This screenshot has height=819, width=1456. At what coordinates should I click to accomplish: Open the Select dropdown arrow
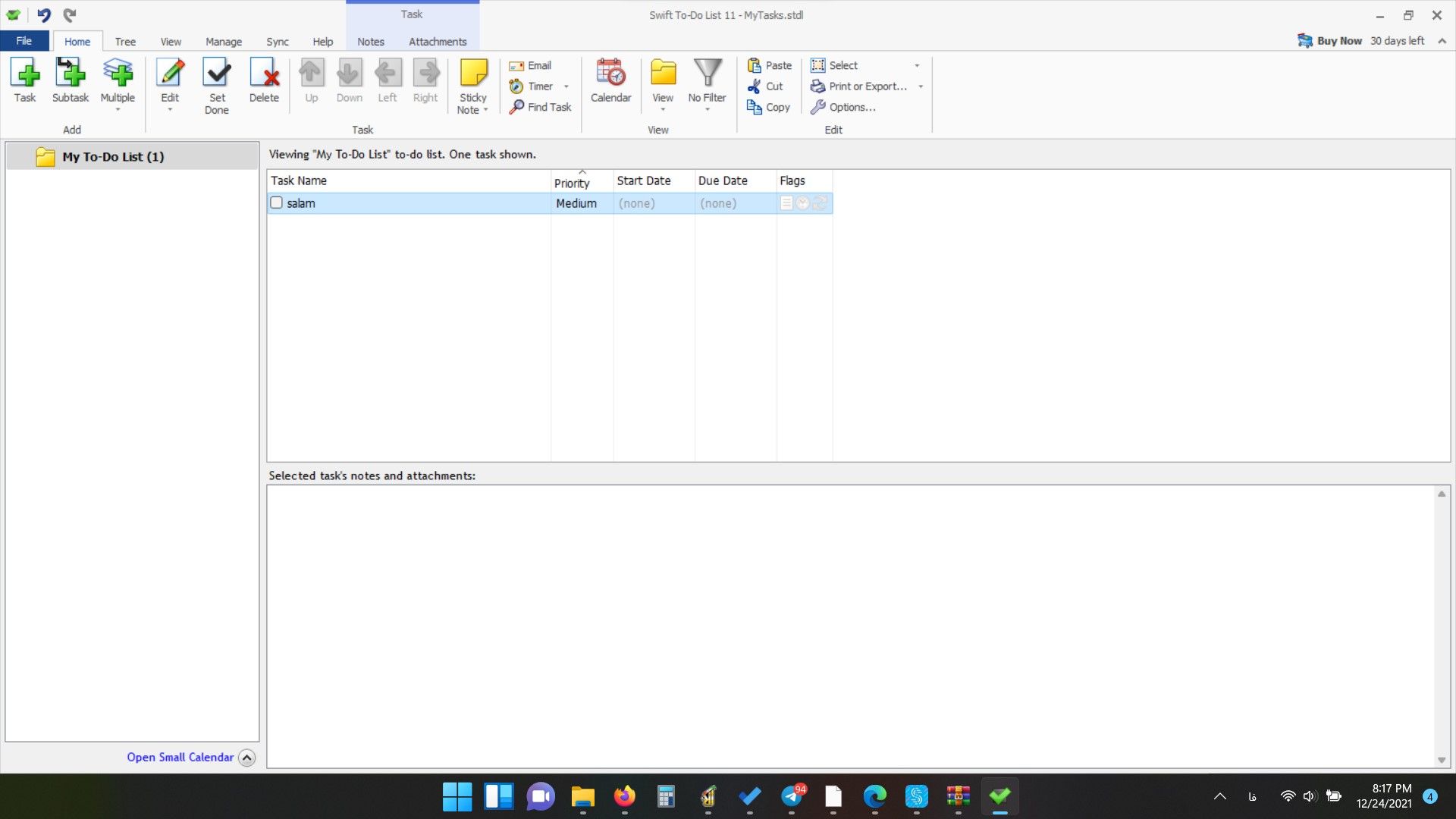point(917,65)
